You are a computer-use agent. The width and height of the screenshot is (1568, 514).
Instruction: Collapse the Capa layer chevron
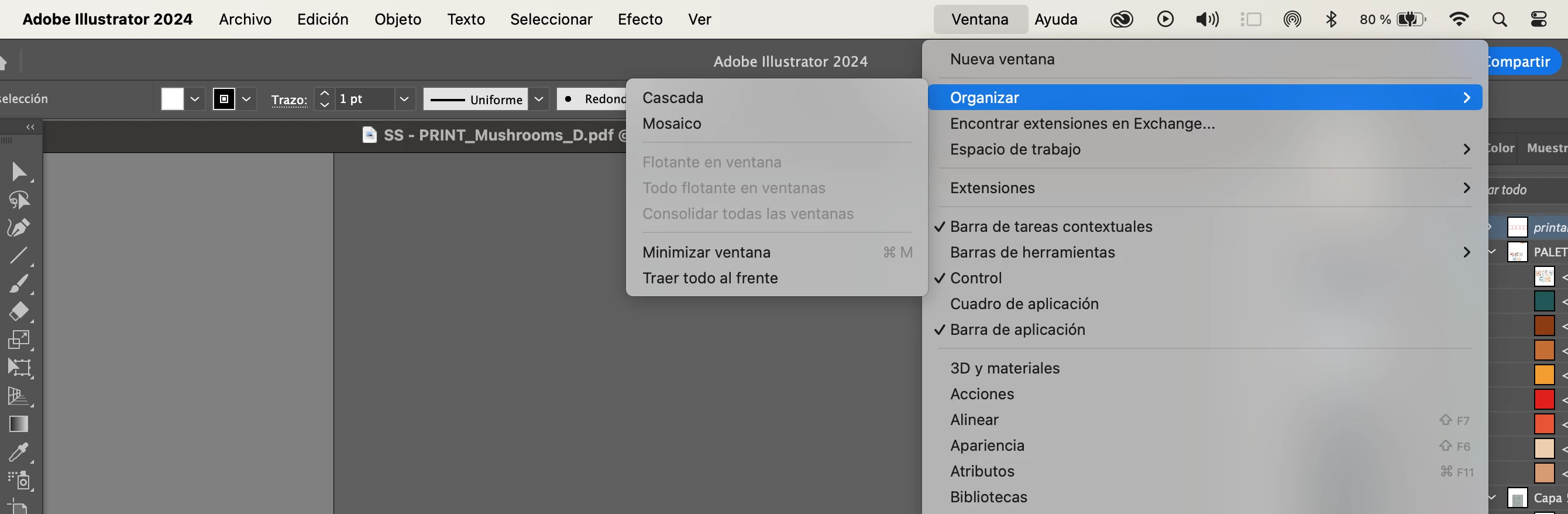(x=1493, y=498)
